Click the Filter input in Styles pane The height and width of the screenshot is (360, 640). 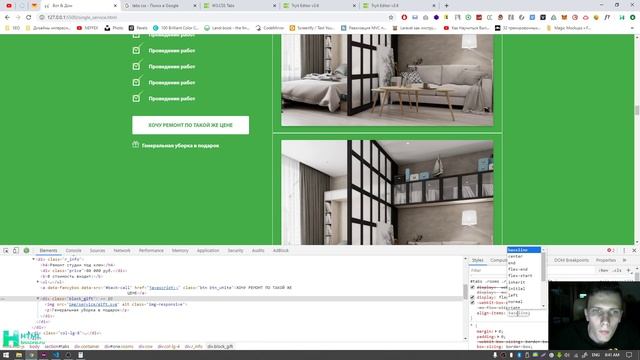488,270
